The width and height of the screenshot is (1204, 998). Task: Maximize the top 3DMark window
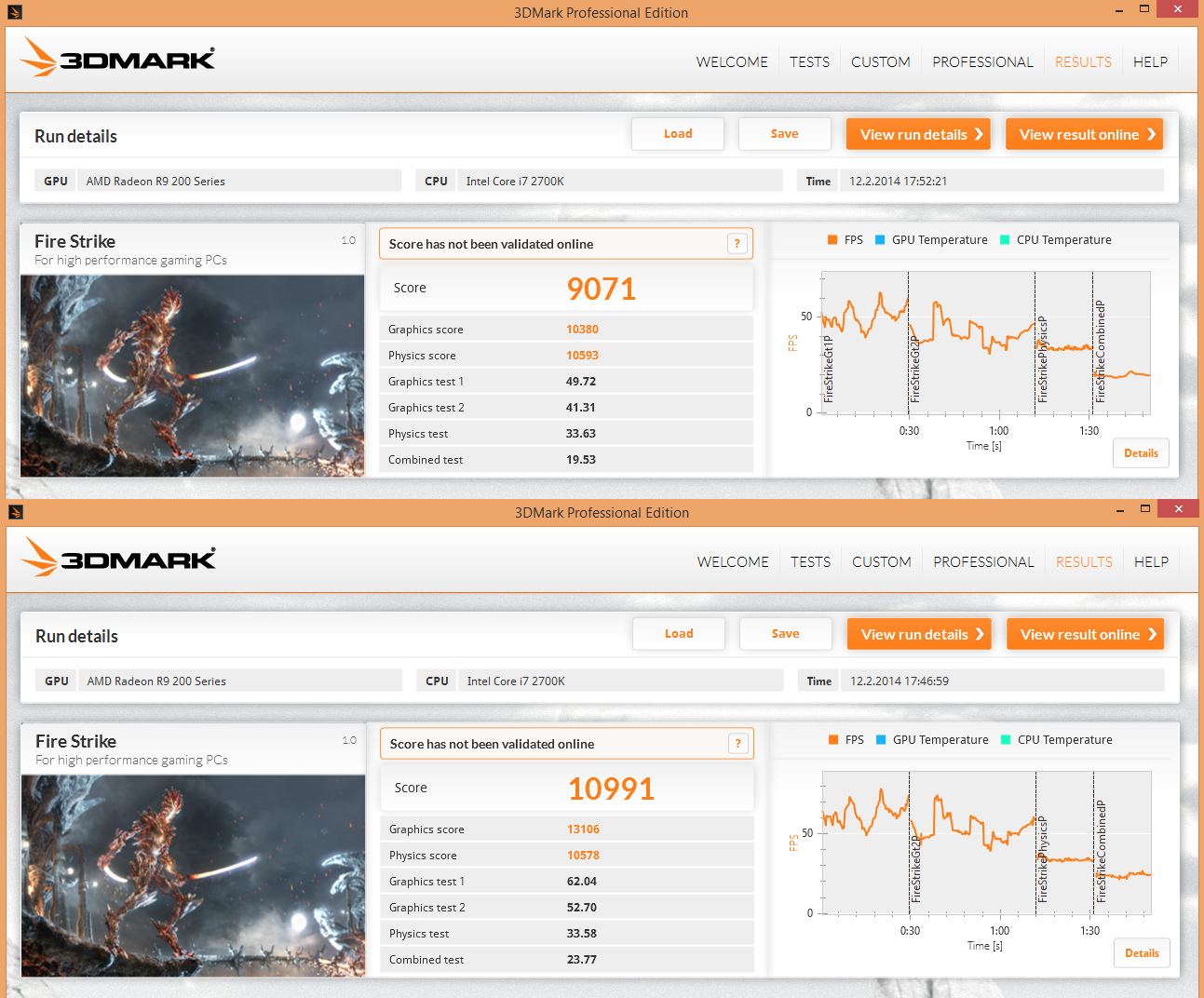tap(1144, 9)
